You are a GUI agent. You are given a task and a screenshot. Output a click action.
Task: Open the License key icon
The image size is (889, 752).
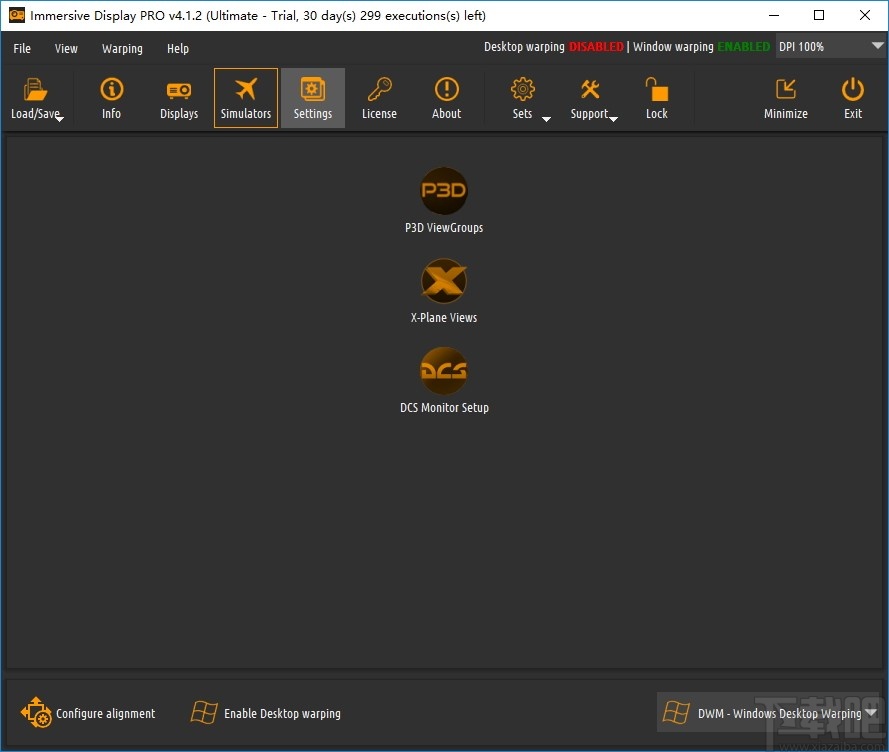click(x=379, y=90)
